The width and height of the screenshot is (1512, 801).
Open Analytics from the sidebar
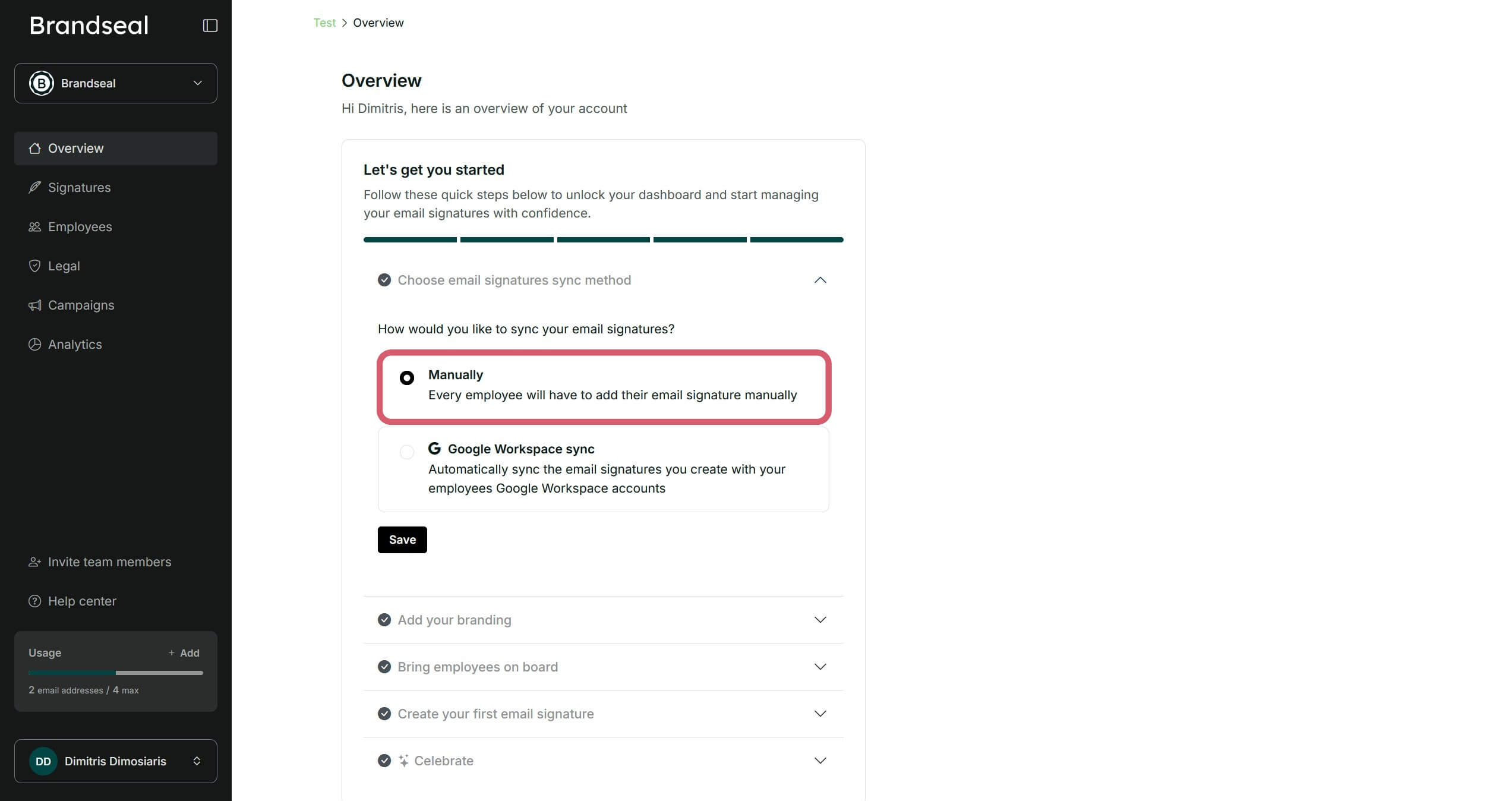coord(74,344)
